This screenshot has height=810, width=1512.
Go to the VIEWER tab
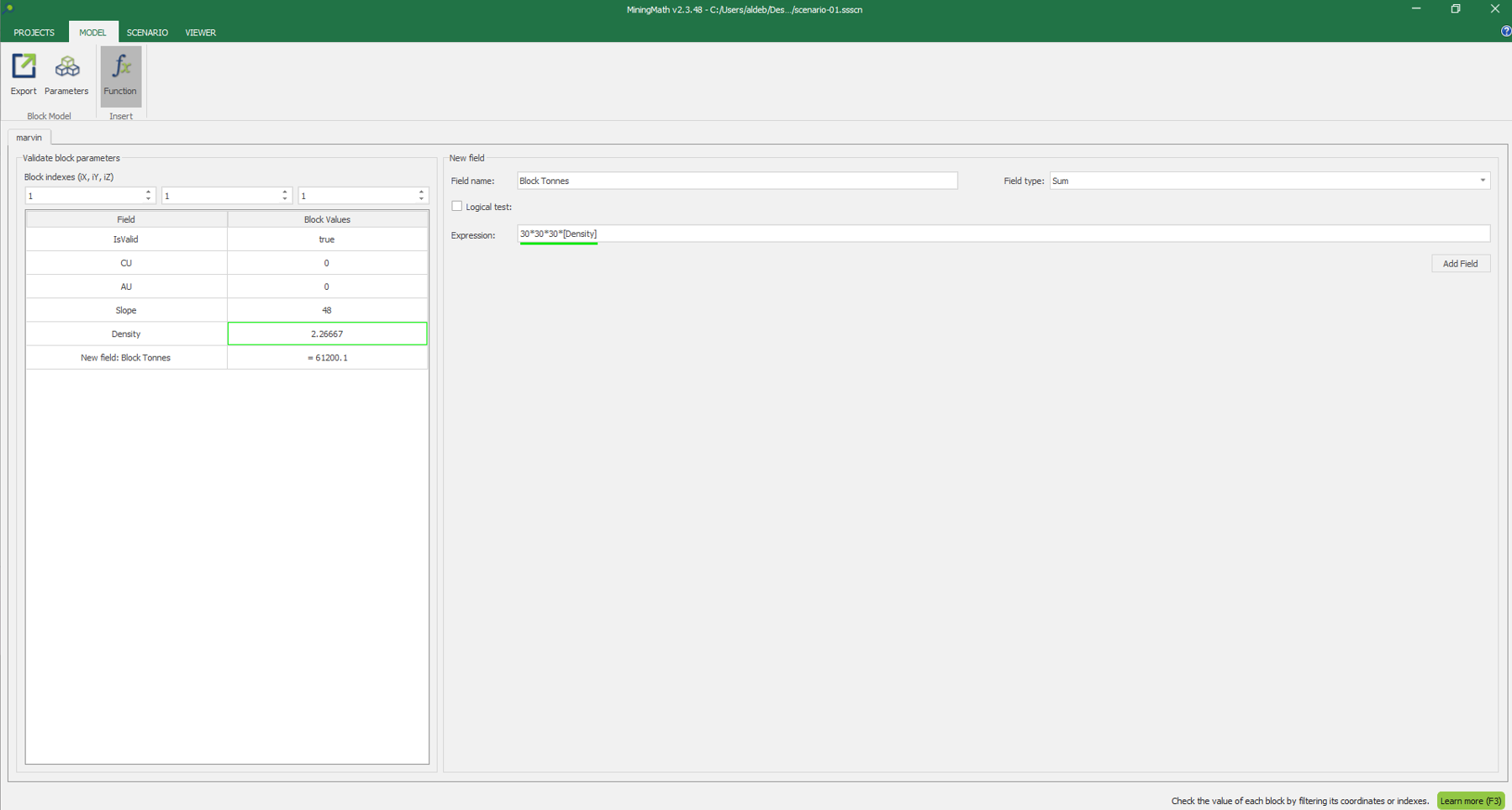pos(200,33)
